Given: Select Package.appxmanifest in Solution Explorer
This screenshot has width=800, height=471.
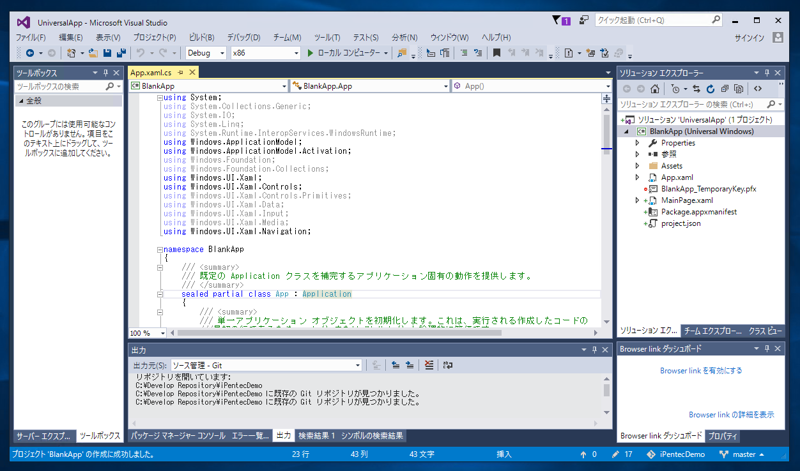Looking at the screenshot, I should (698, 212).
